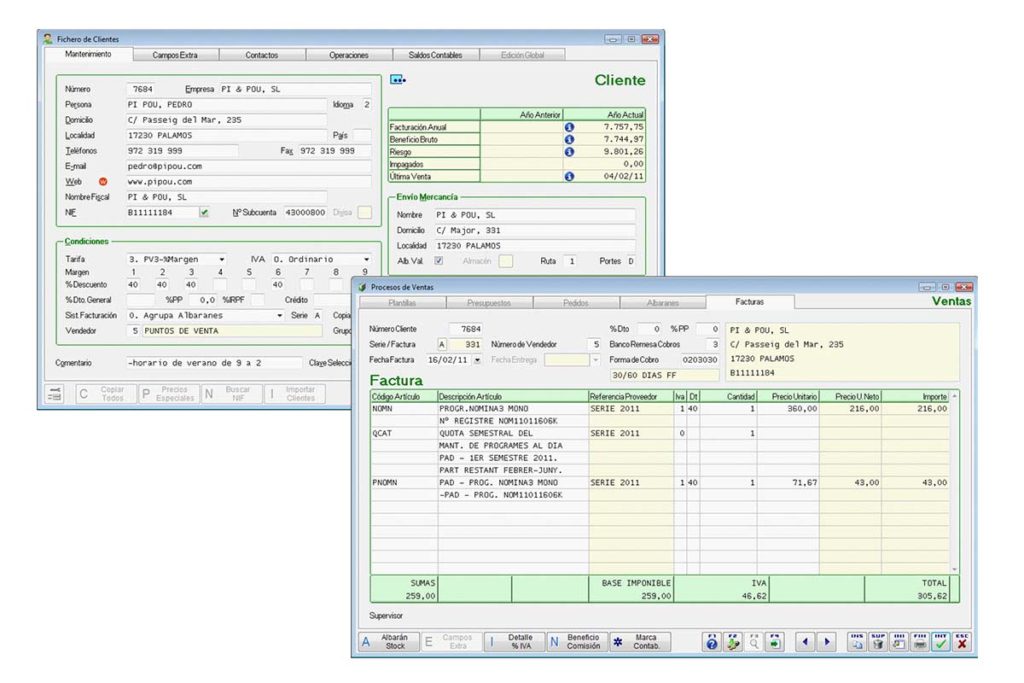Click the SUP delete trash icon
1024x683 pixels.
878,641
